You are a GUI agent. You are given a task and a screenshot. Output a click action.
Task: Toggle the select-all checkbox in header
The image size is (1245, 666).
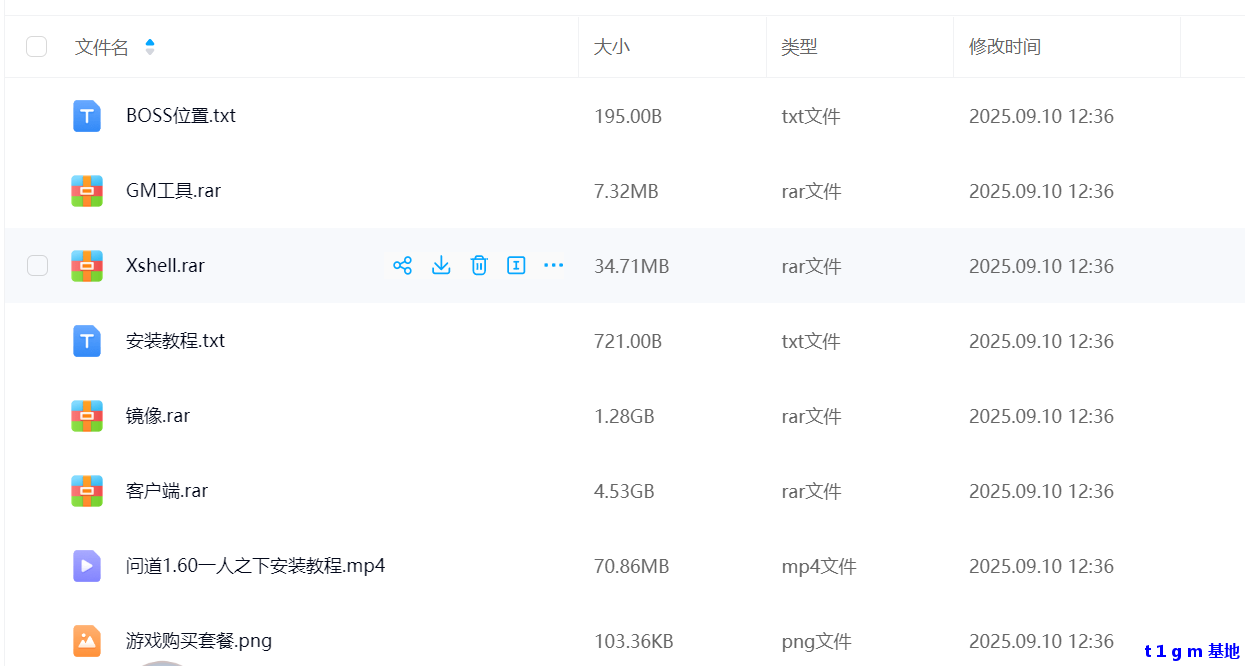[36, 46]
